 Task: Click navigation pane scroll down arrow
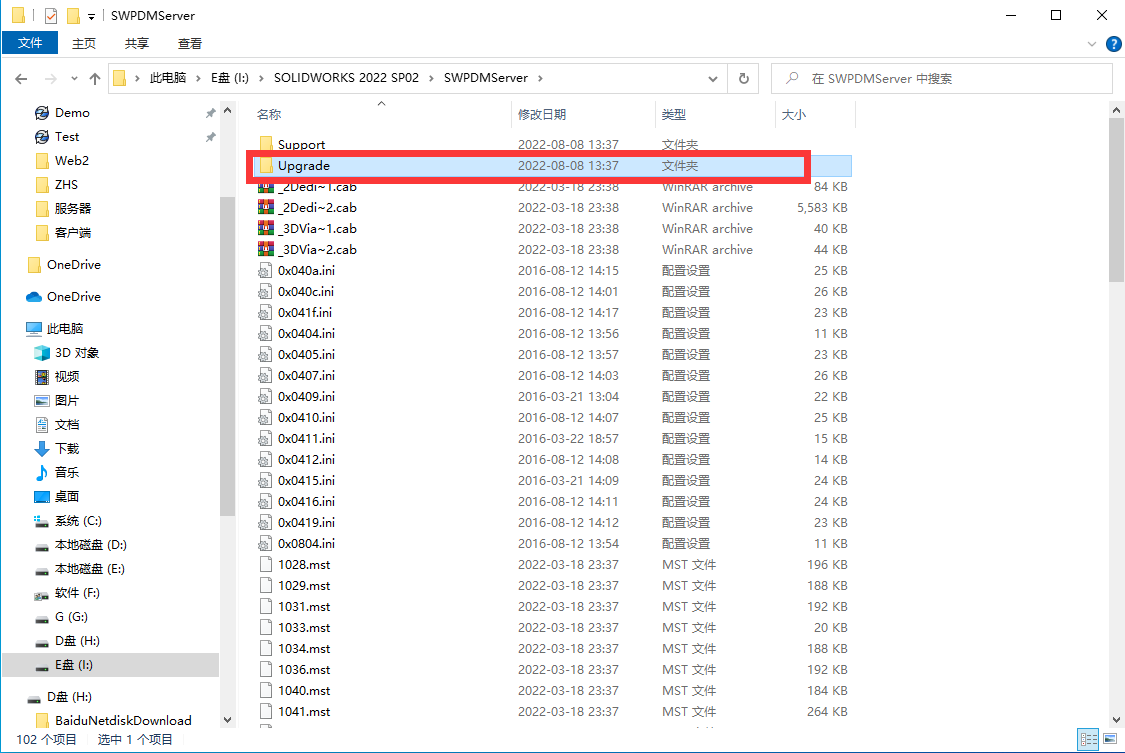[x=227, y=720]
